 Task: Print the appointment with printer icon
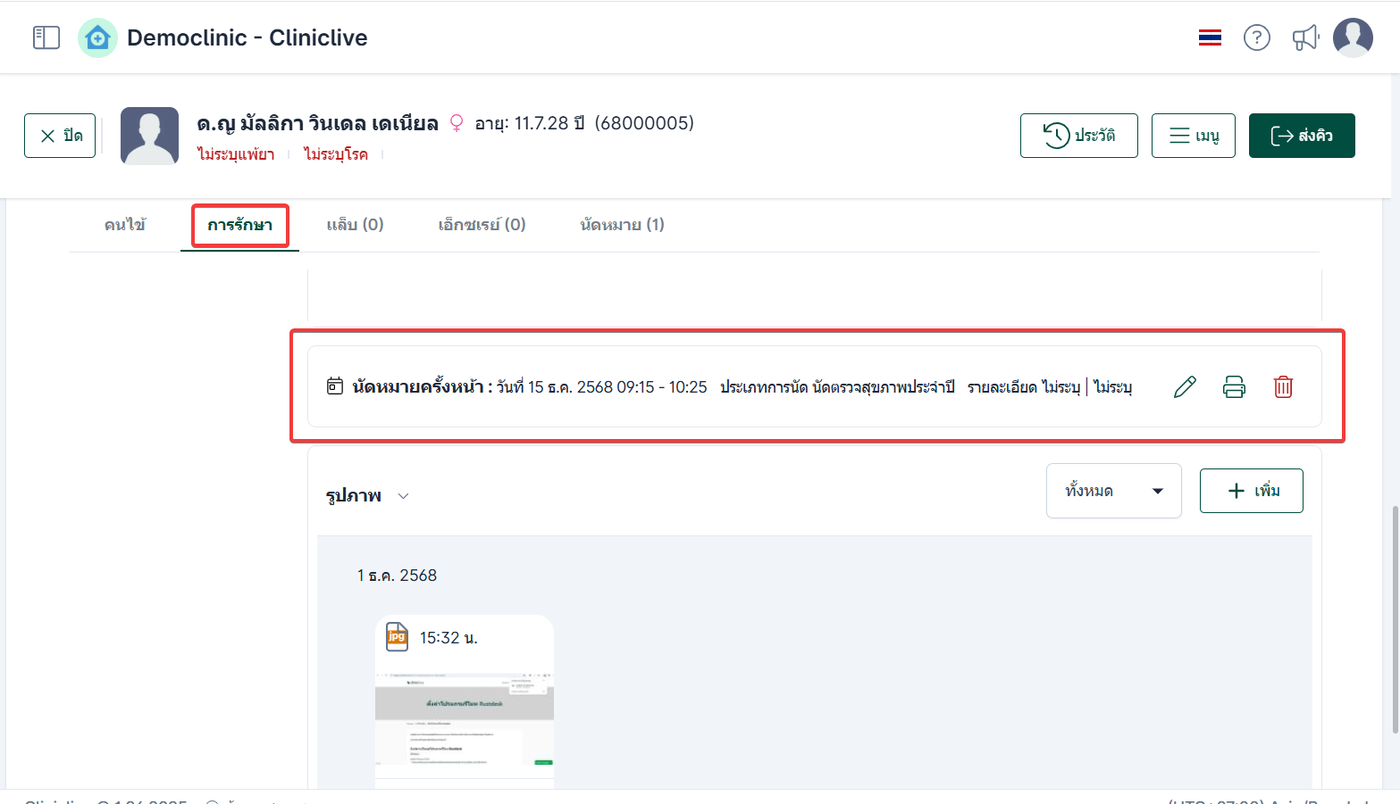point(1235,387)
